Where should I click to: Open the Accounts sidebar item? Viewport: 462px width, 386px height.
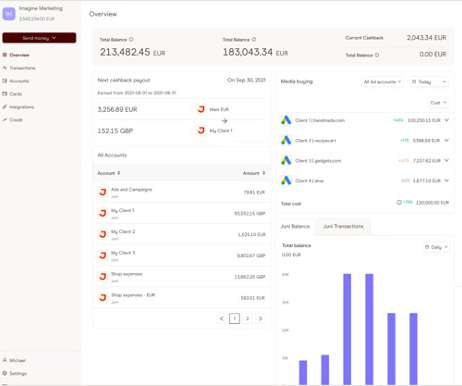(19, 81)
